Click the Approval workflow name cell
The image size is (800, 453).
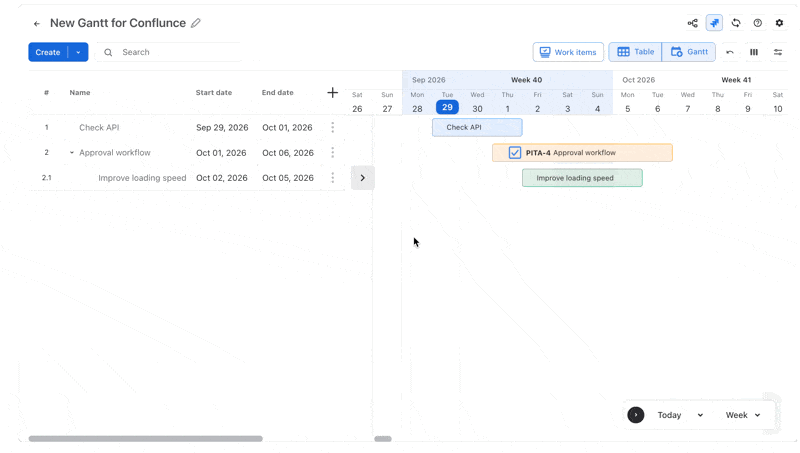[x=115, y=153]
